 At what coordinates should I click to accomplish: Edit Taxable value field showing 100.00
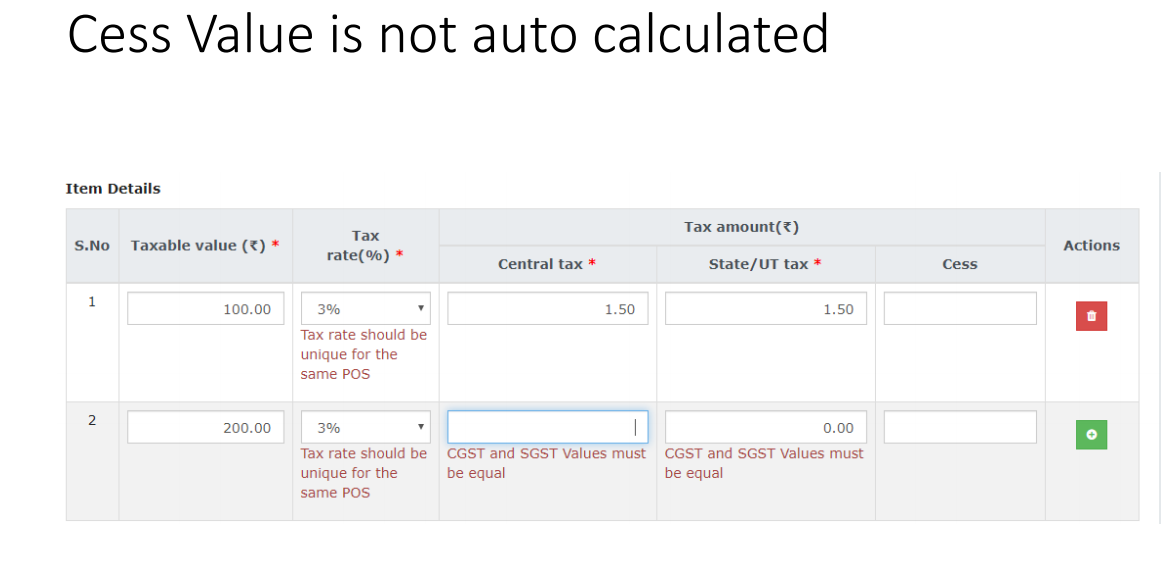(x=206, y=308)
